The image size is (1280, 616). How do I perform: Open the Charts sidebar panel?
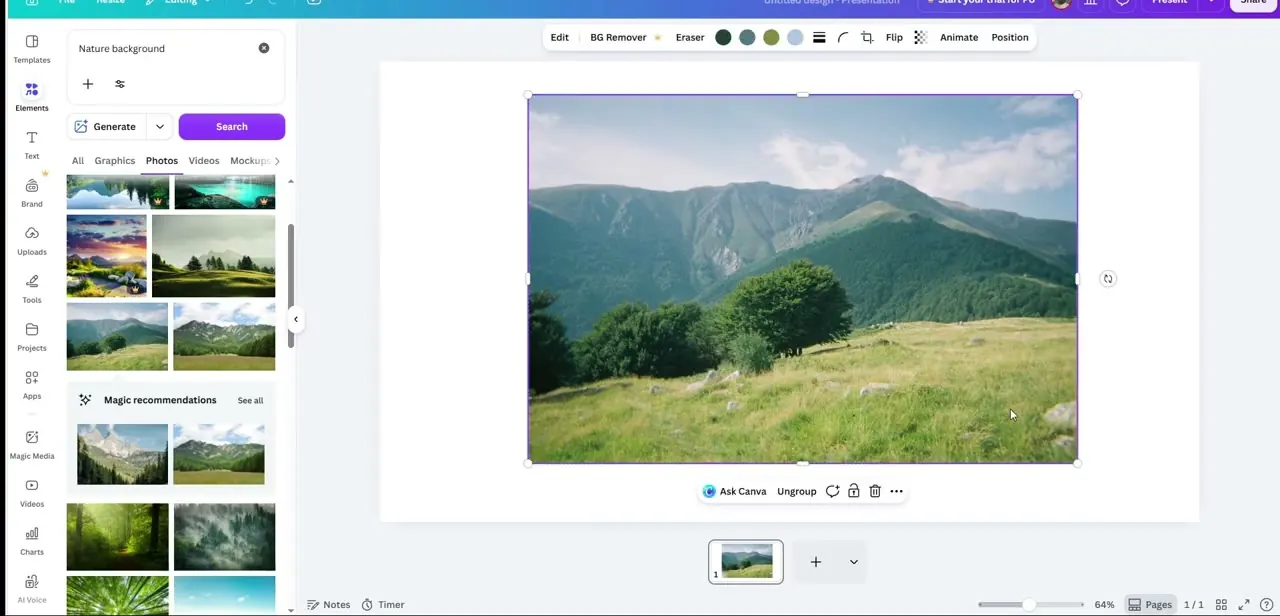point(31,540)
